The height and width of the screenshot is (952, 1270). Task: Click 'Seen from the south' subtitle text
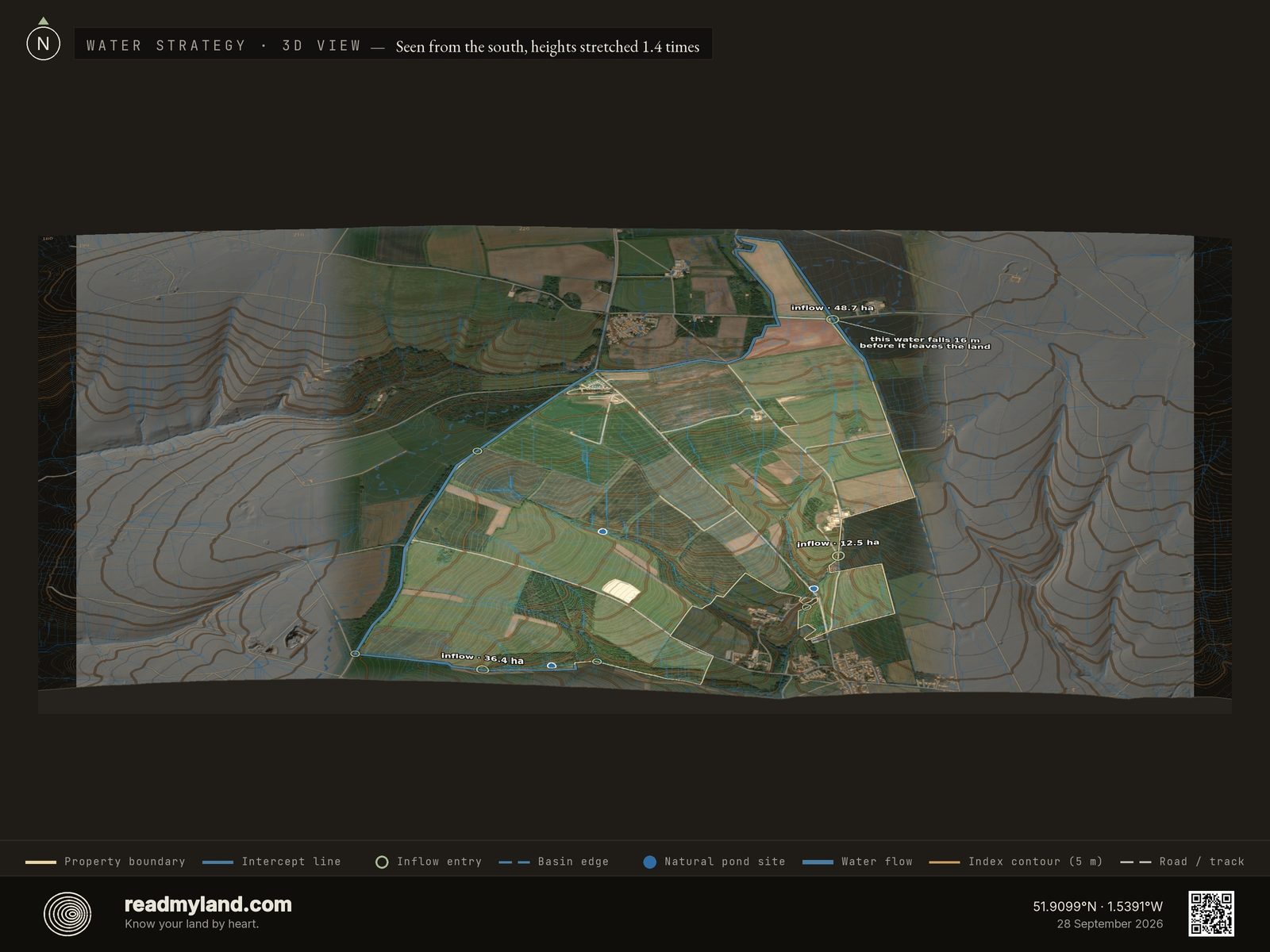point(460,47)
